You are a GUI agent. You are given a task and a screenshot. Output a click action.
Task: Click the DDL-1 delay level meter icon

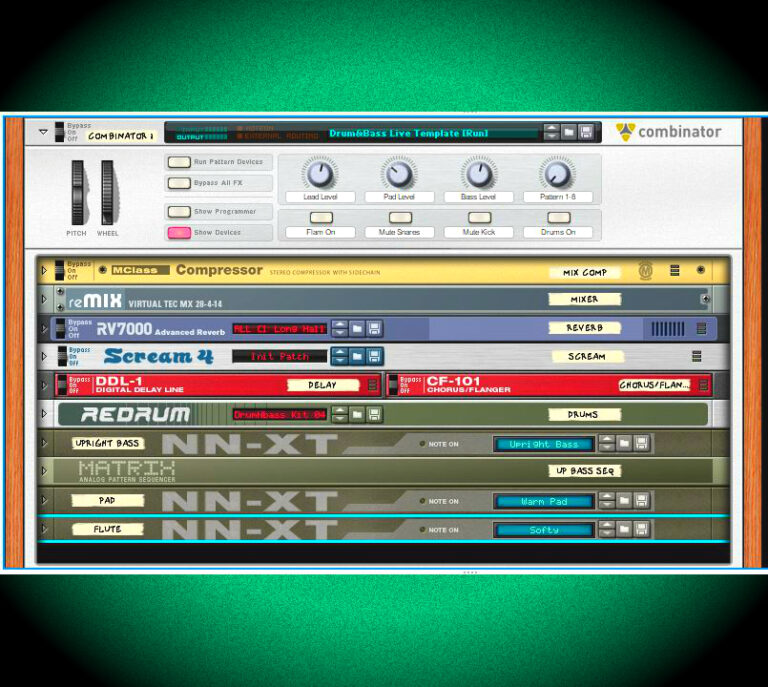[373, 385]
